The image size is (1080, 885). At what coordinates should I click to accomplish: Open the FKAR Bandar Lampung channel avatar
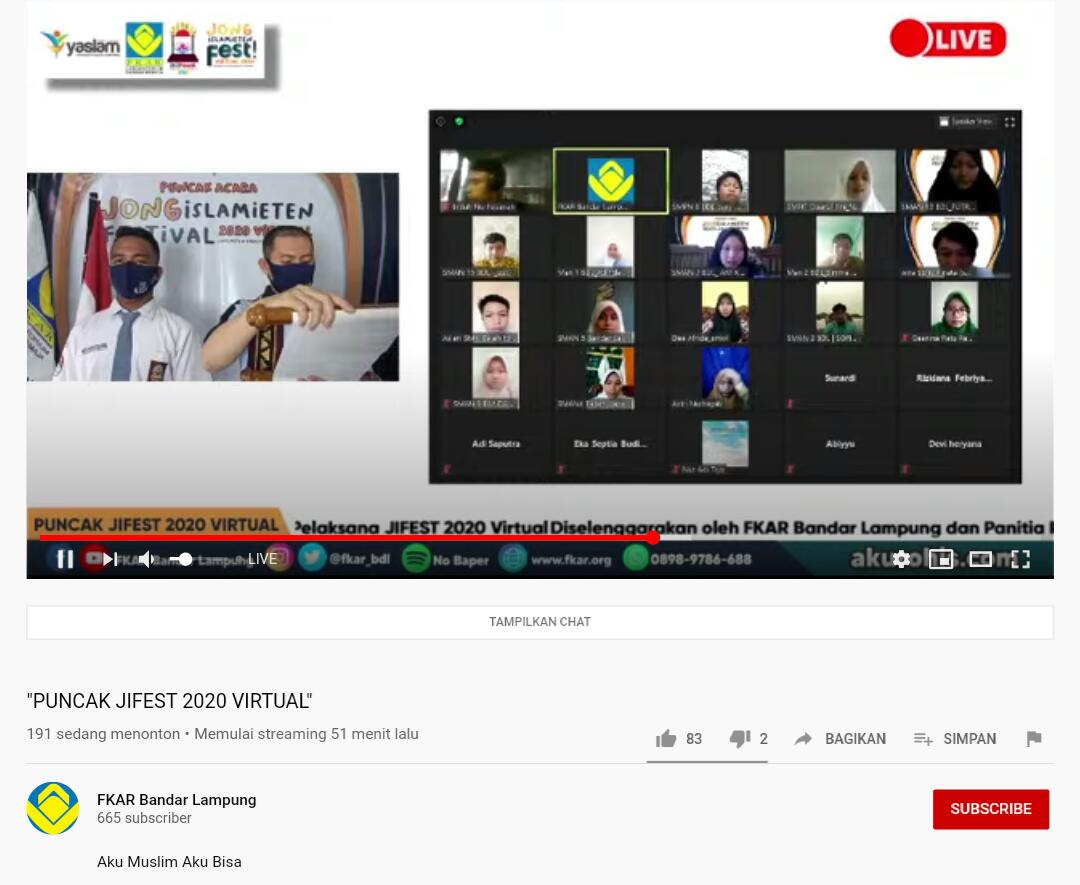(x=53, y=808)
